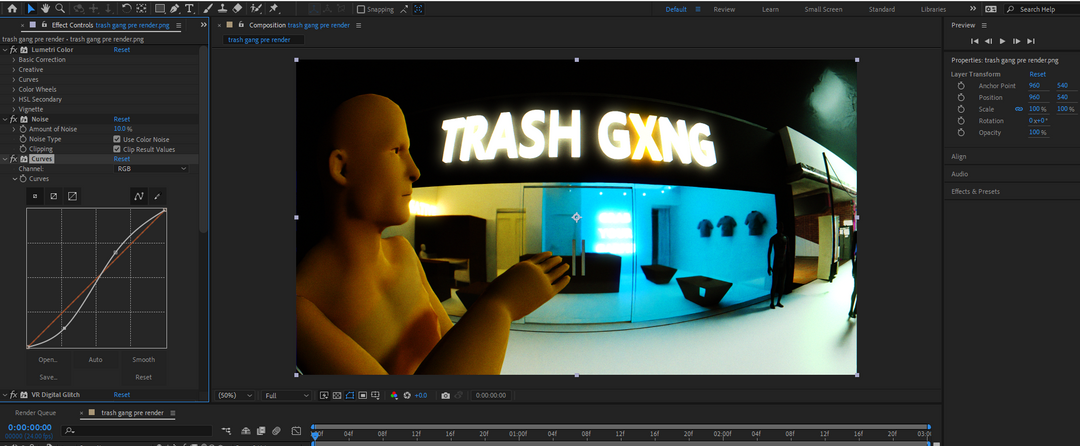Screen dimensions: 1080x446
Task: Take snapshot with camera icon
Action: (445, 395)
